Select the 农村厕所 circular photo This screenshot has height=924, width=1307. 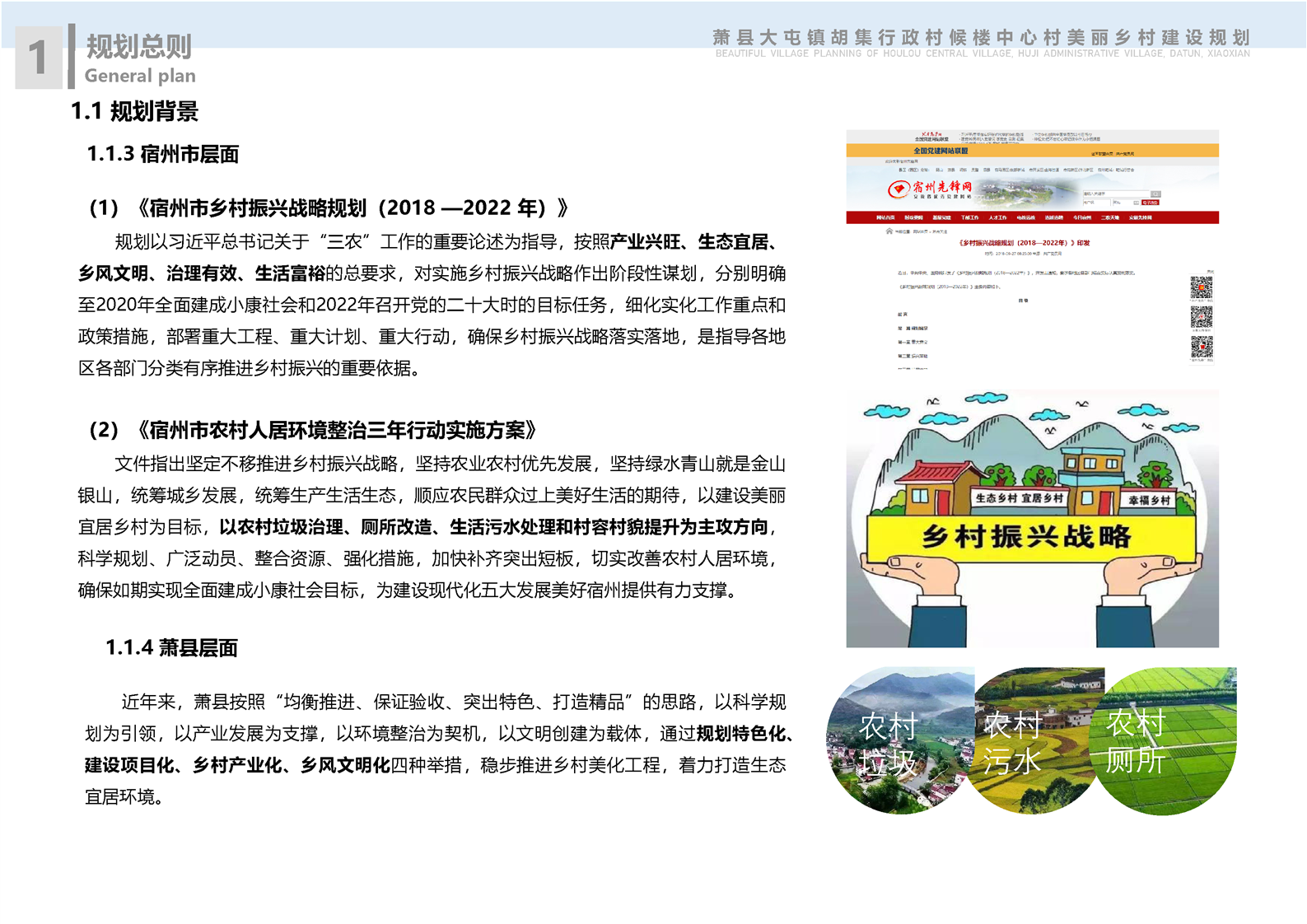click(x=1165, y=741)
